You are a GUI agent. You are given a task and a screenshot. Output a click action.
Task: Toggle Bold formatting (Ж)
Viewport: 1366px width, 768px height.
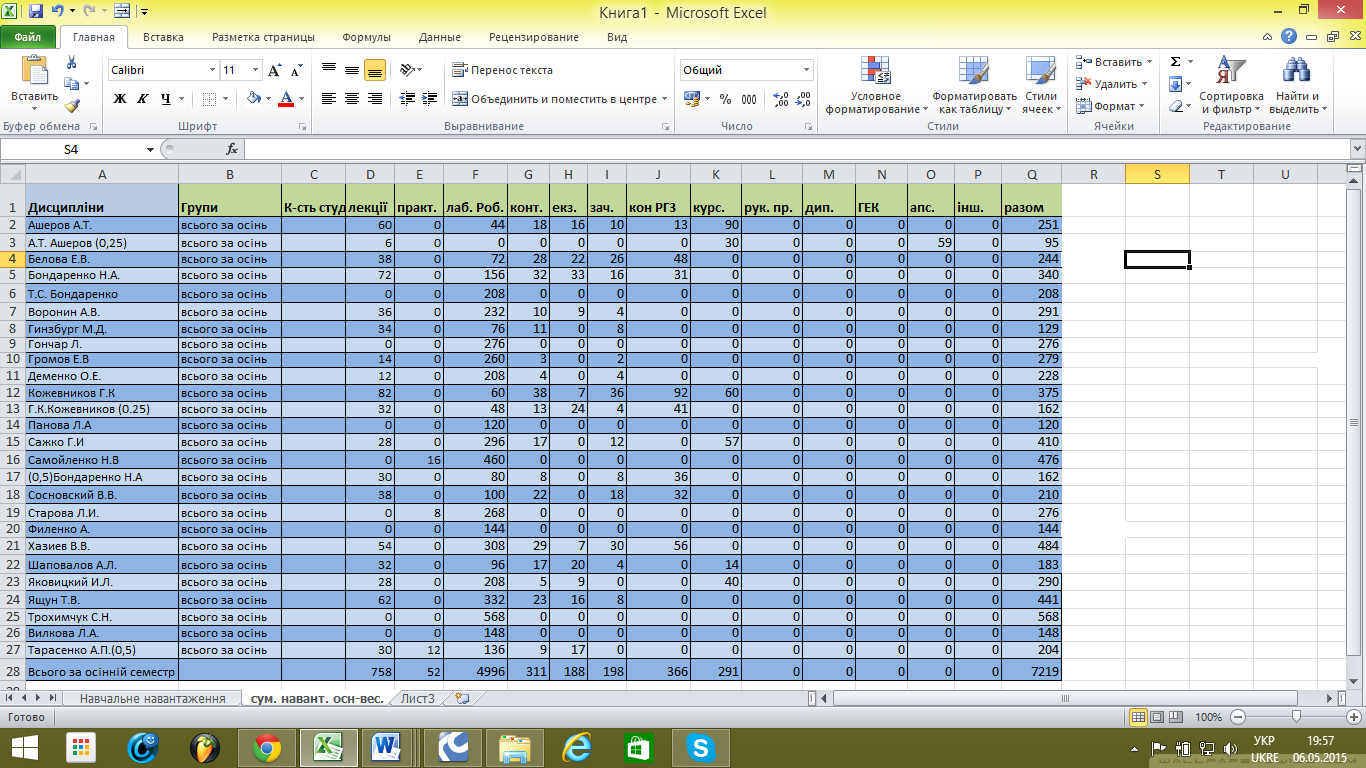(x=120, y=99)
